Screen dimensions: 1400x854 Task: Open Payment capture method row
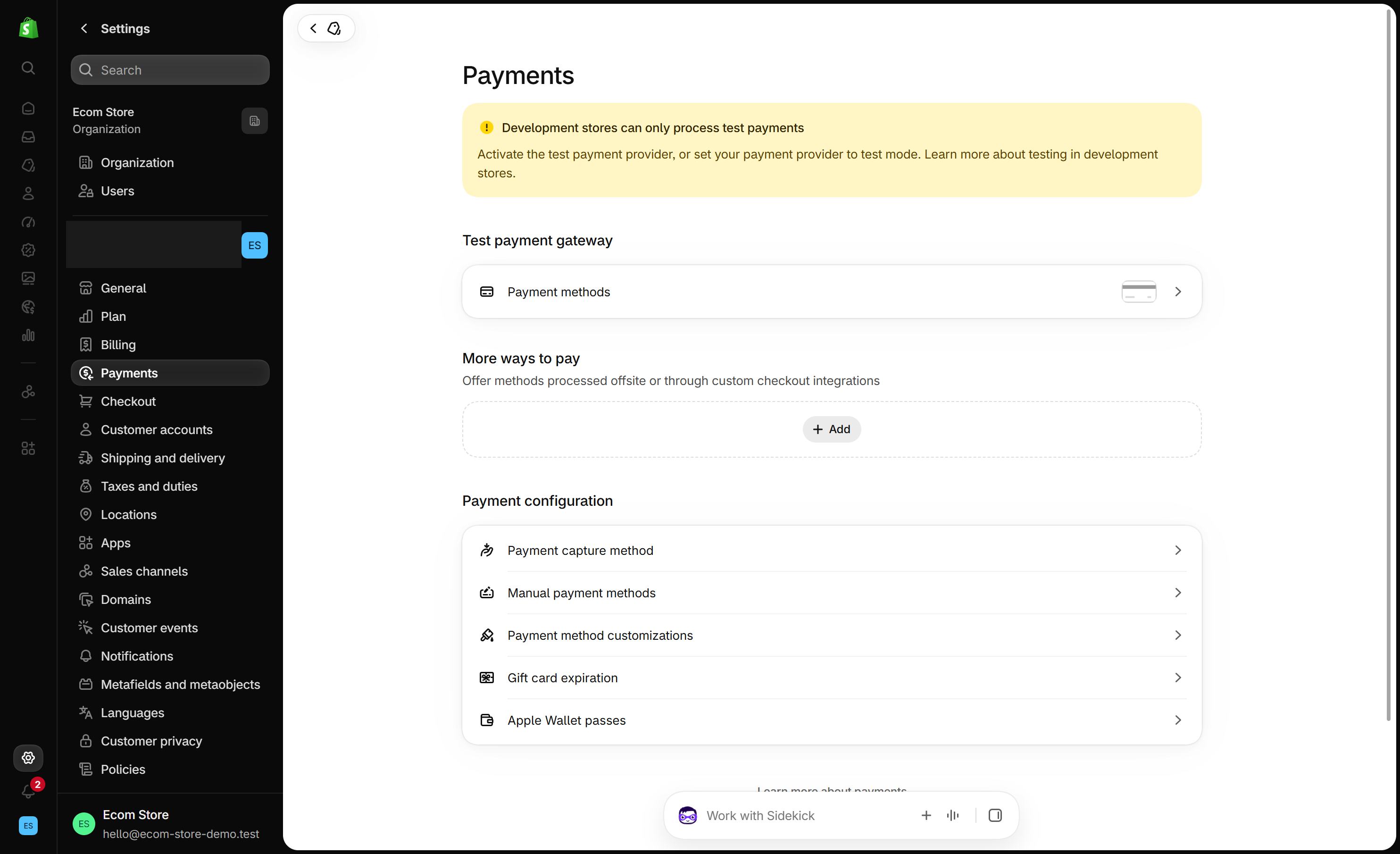(x=832, y=550)
